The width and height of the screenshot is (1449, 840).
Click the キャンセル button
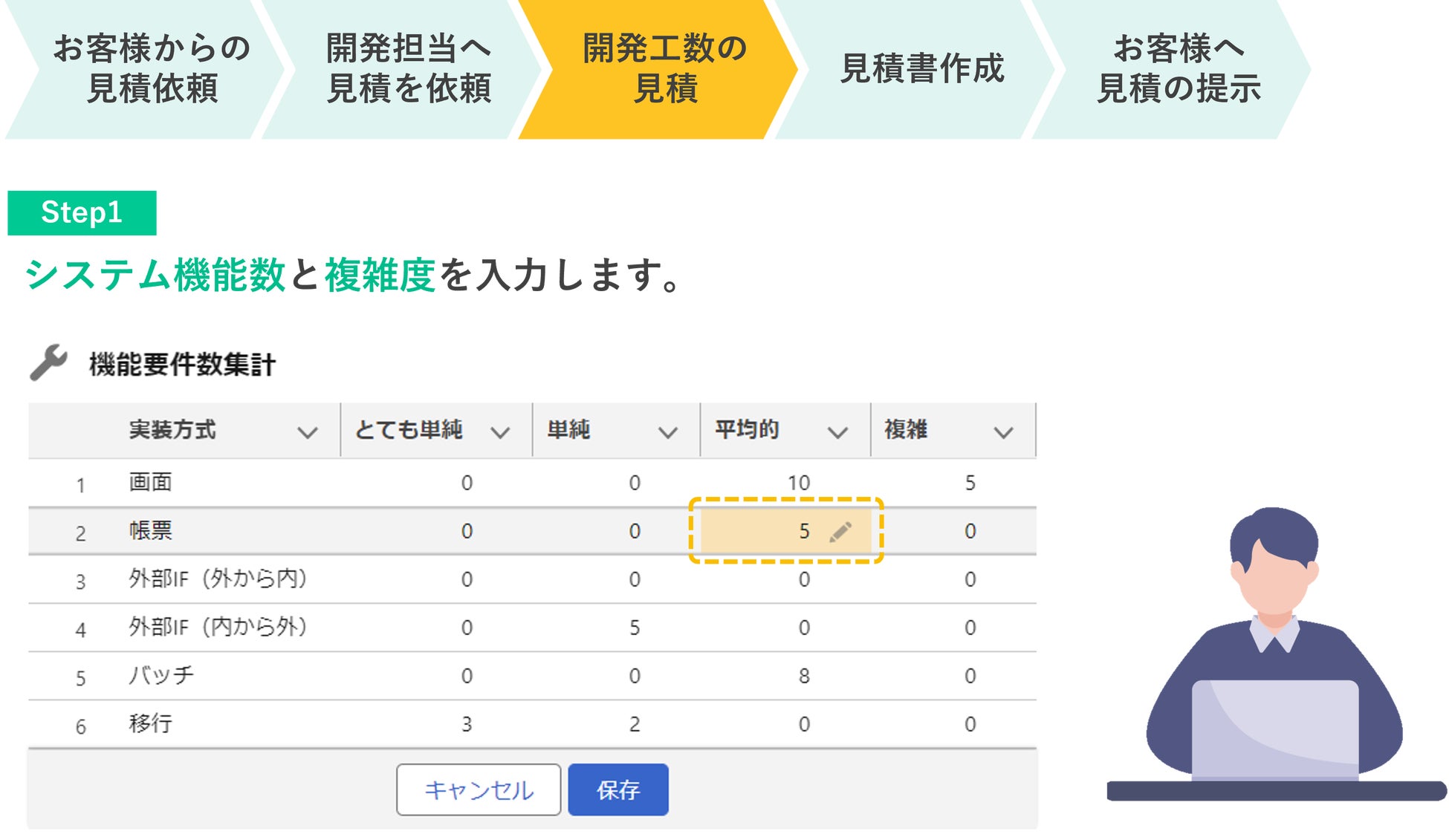tap(479, 789)
